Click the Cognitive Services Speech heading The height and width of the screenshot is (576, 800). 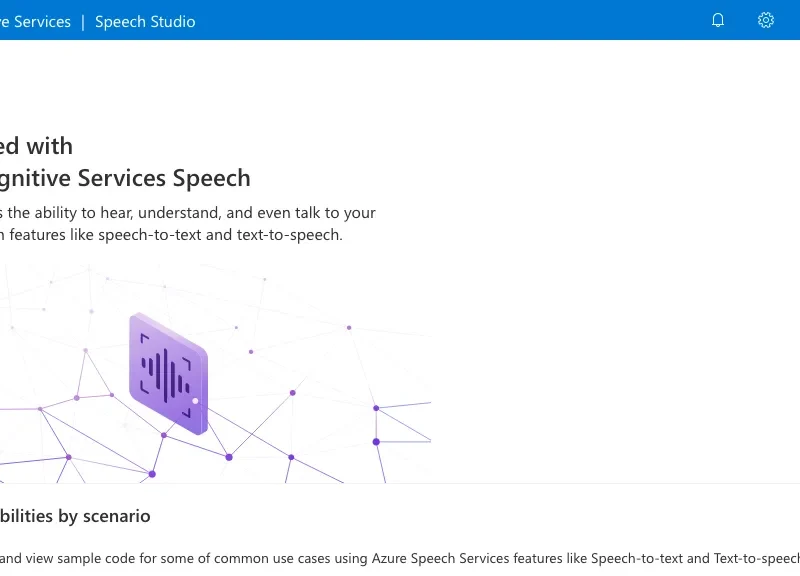click(125, 177)
